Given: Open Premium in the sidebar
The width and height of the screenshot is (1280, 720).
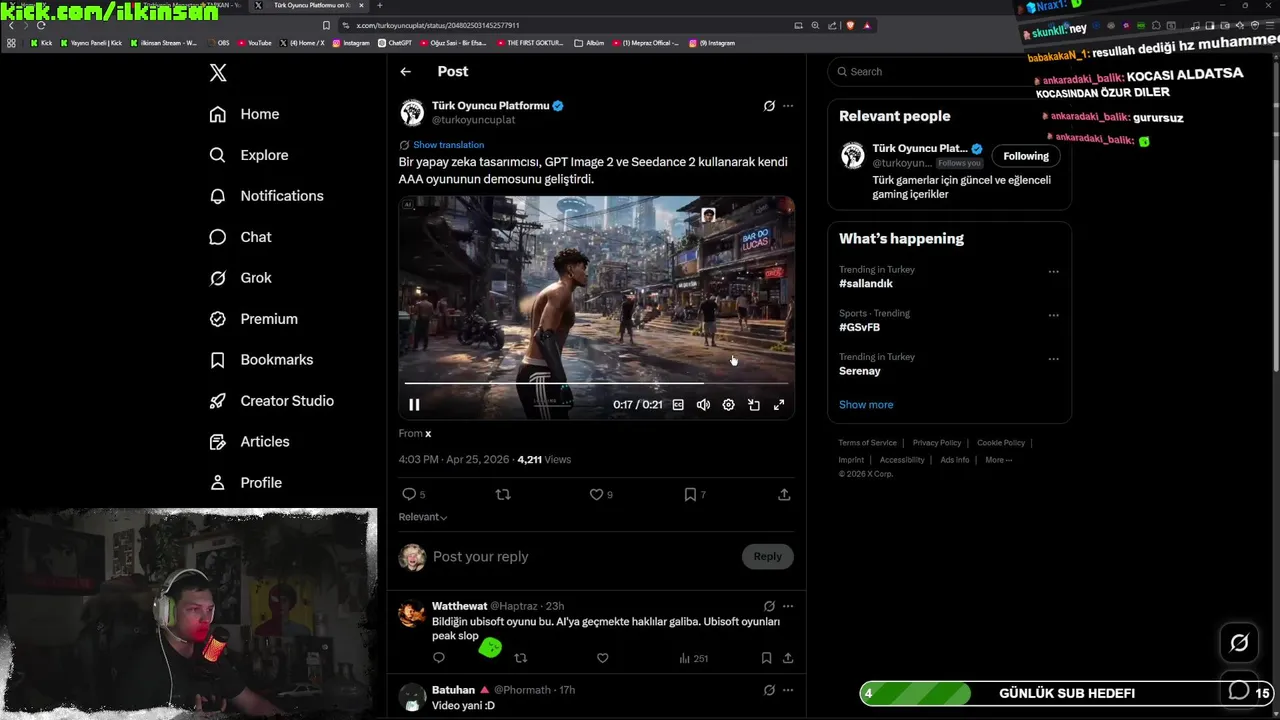Looking at the screenshot, I should pyautogui.click(x=253, y=319).
